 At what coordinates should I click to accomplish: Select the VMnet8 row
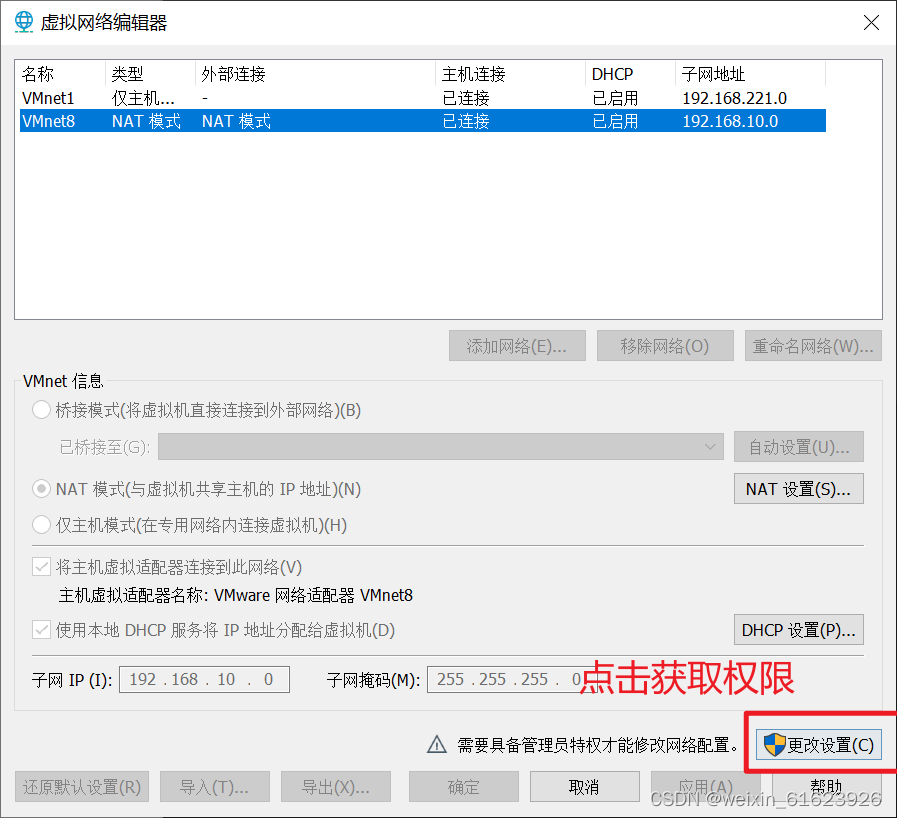click(423, 121)
